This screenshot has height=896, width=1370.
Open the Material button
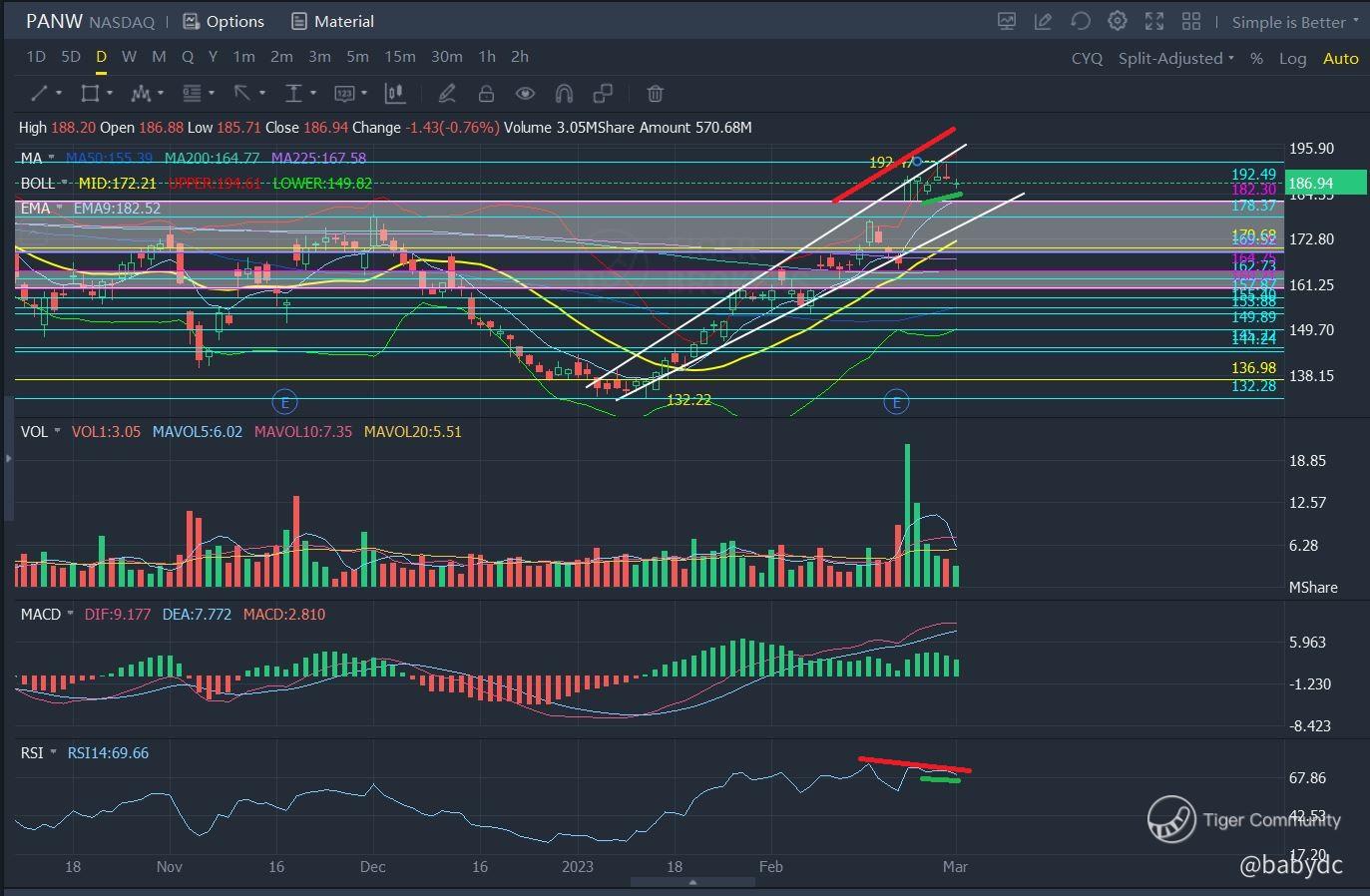tap(333, 21)
